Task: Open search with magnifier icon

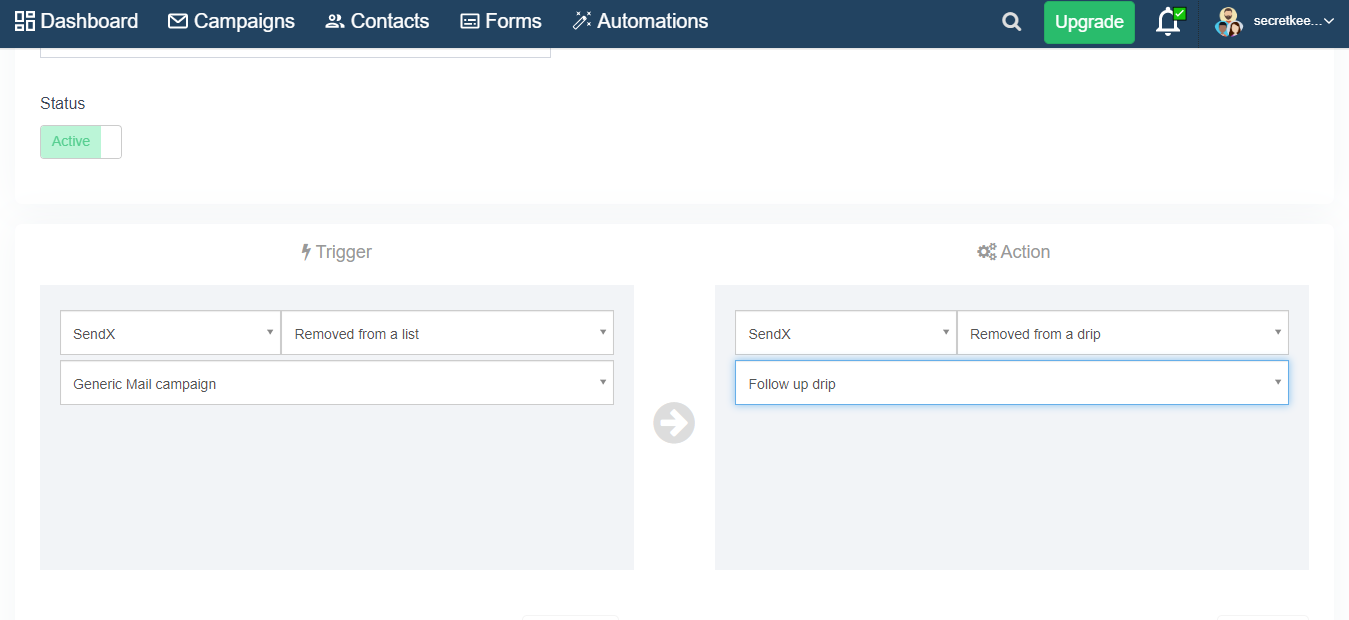Action: pos(1012,22)
